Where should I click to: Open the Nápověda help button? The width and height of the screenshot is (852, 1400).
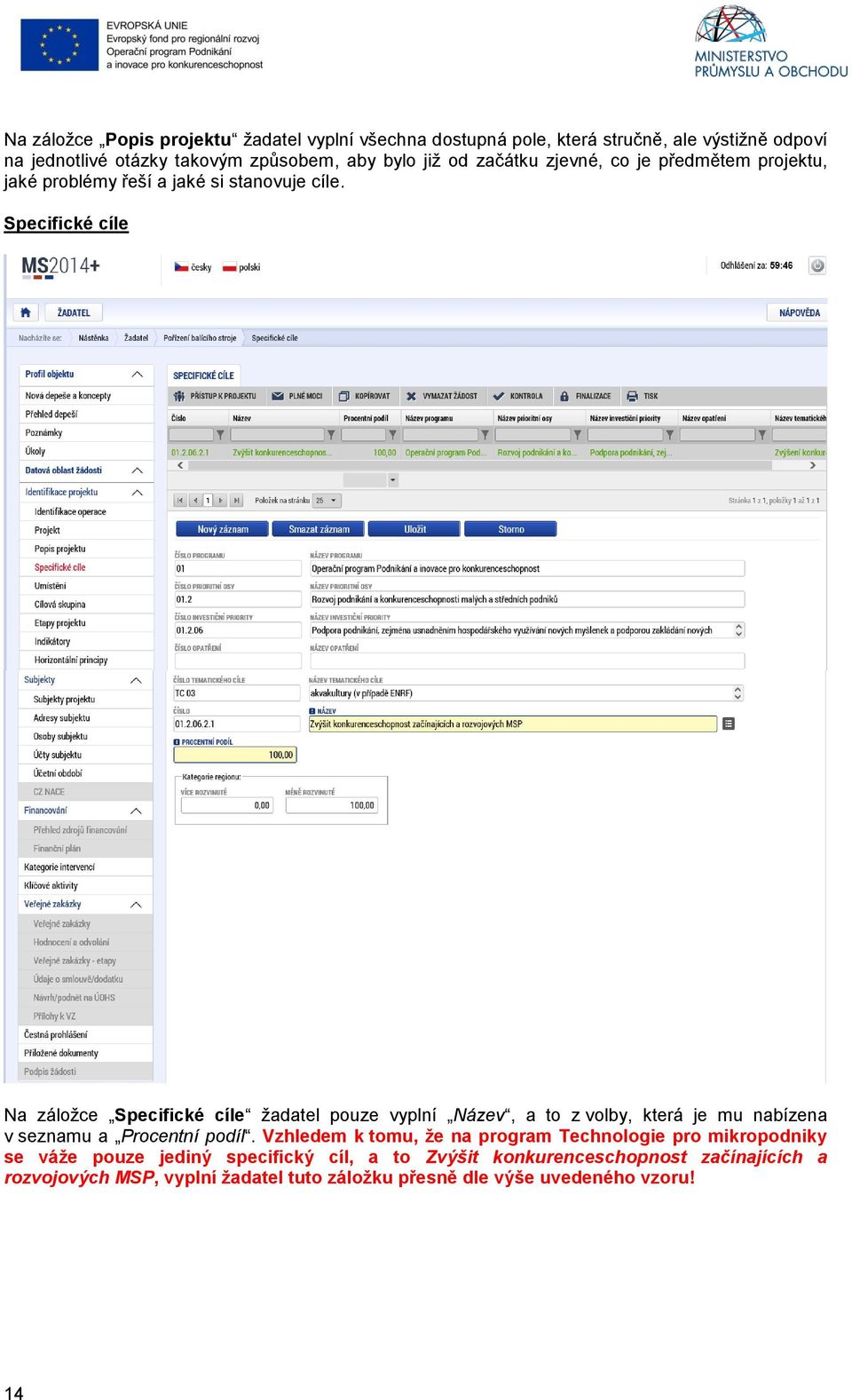point(799,312)
